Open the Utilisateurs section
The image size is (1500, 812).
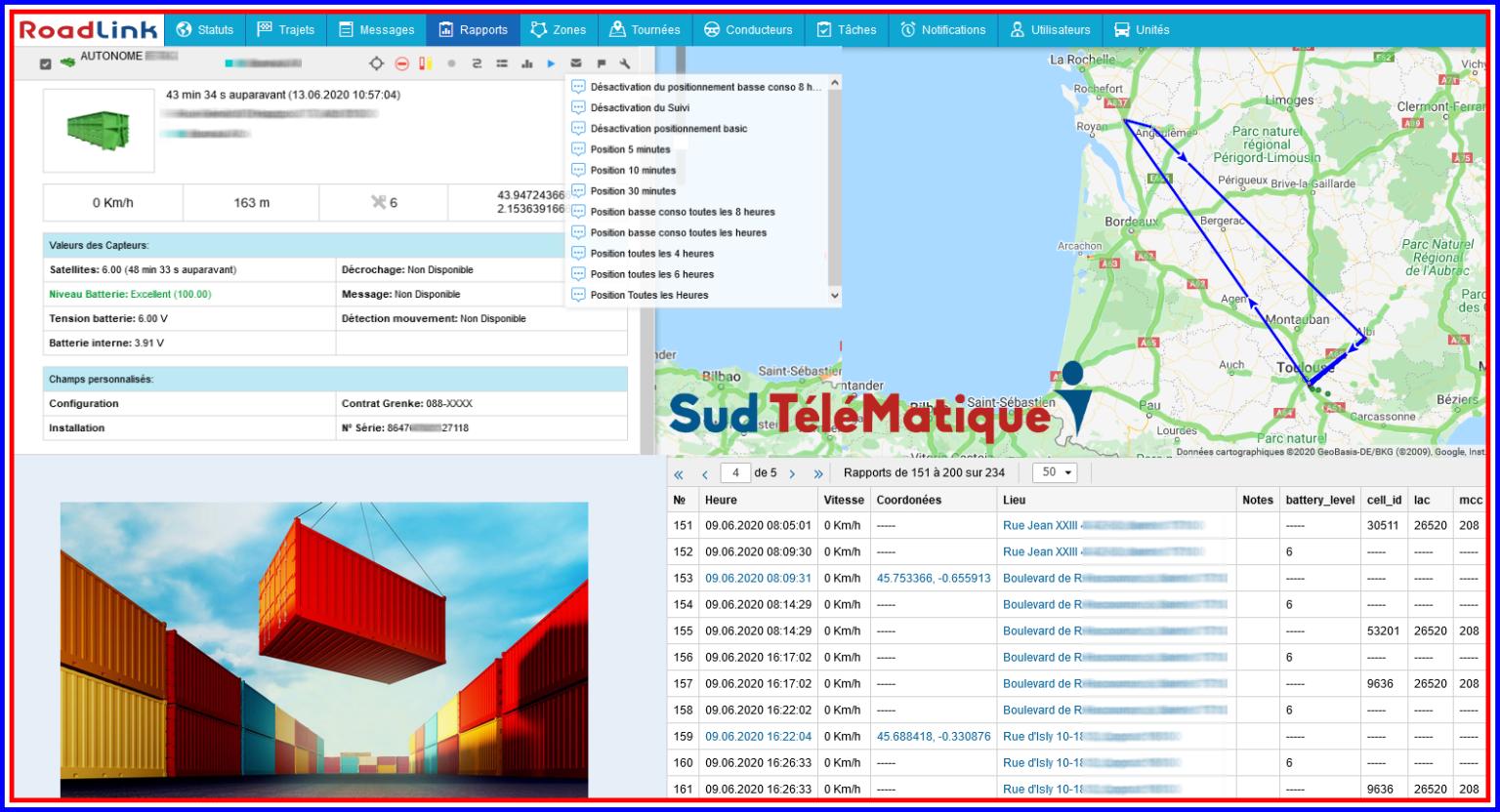[1050, 30]
